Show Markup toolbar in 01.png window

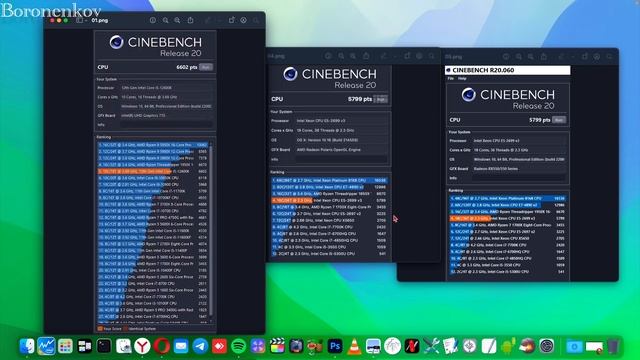pos(243,20)
